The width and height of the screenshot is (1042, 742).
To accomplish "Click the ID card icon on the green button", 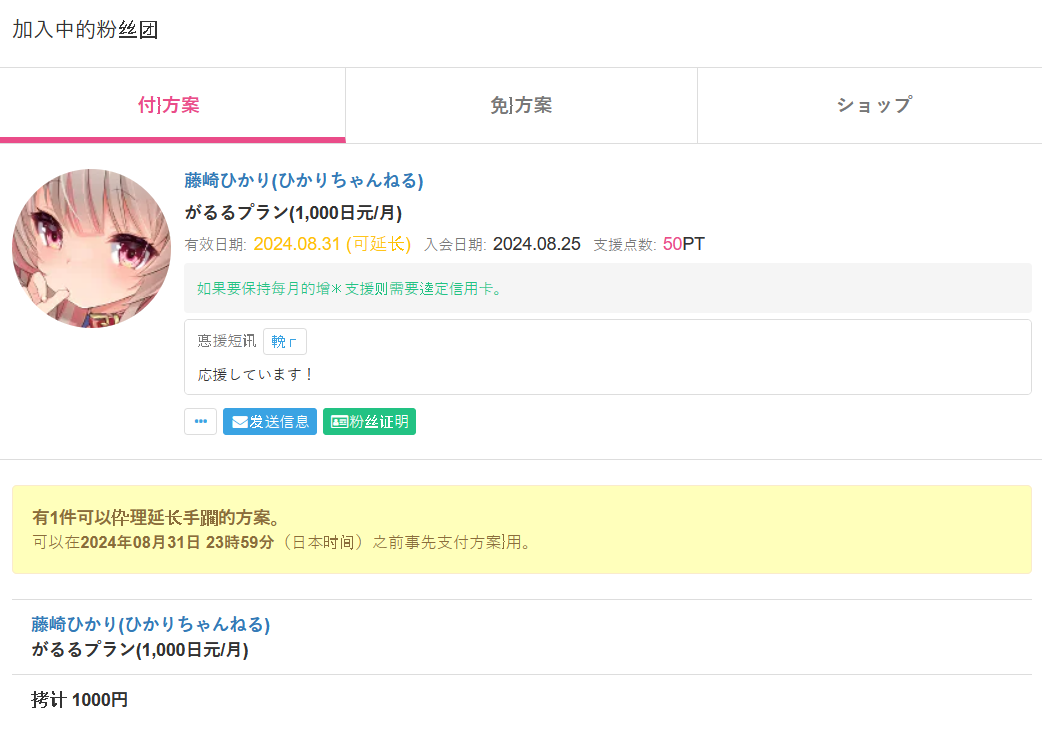I will [x=340, y=422].
